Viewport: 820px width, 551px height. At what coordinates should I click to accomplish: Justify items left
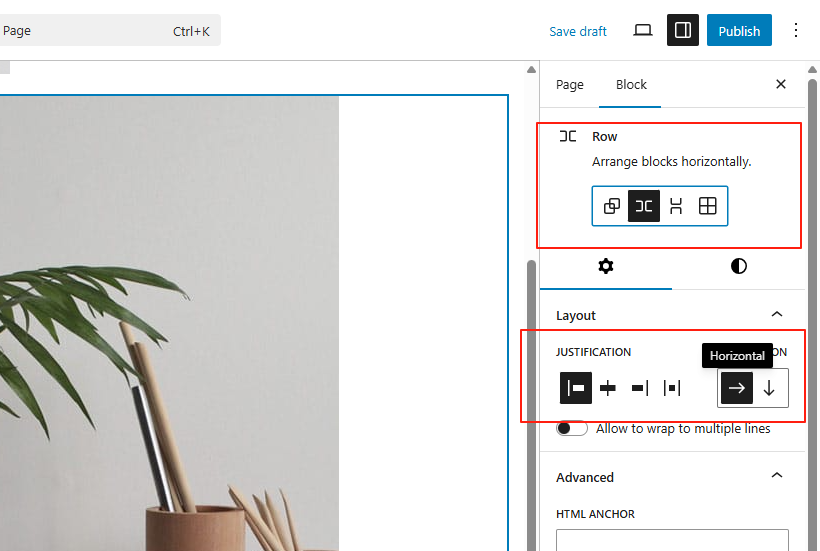(x=576, y=388)
